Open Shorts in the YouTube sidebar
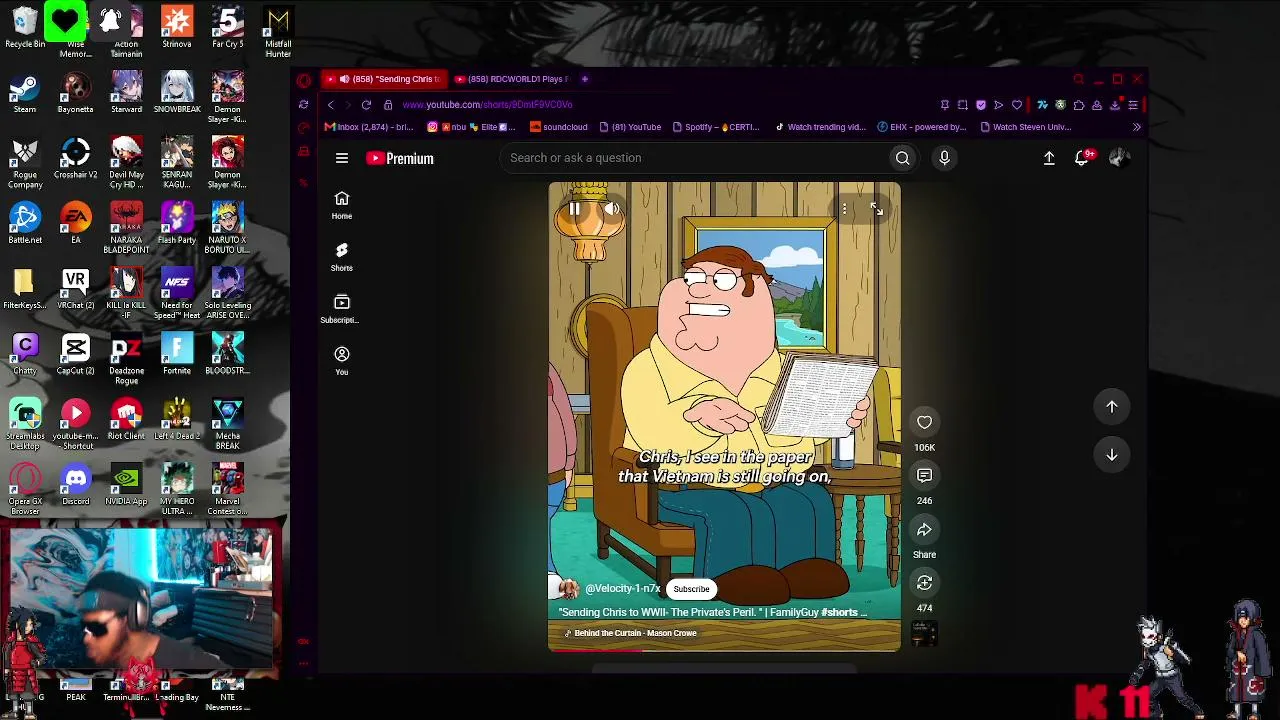Image resolution: width=1280 pixels, height=720 pixels. pyautogui.click(x=342, y=256)
